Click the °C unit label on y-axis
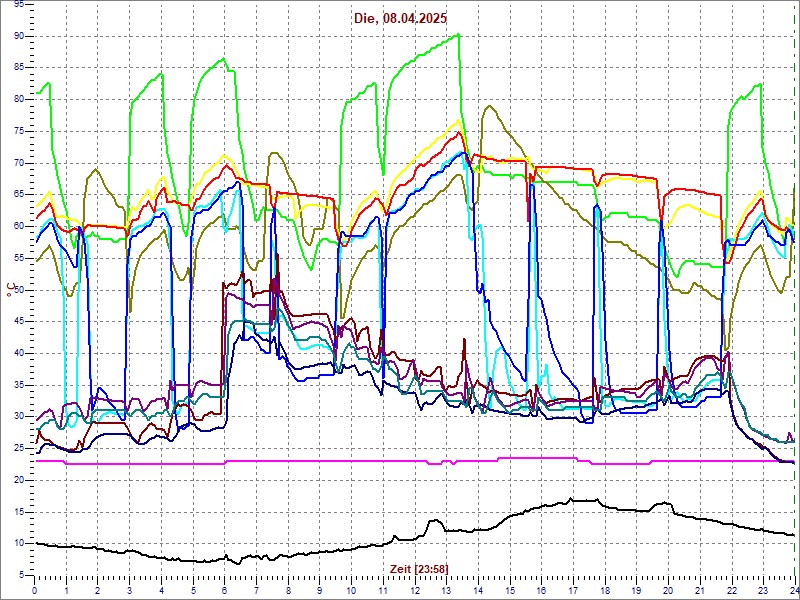 point(10,289)
